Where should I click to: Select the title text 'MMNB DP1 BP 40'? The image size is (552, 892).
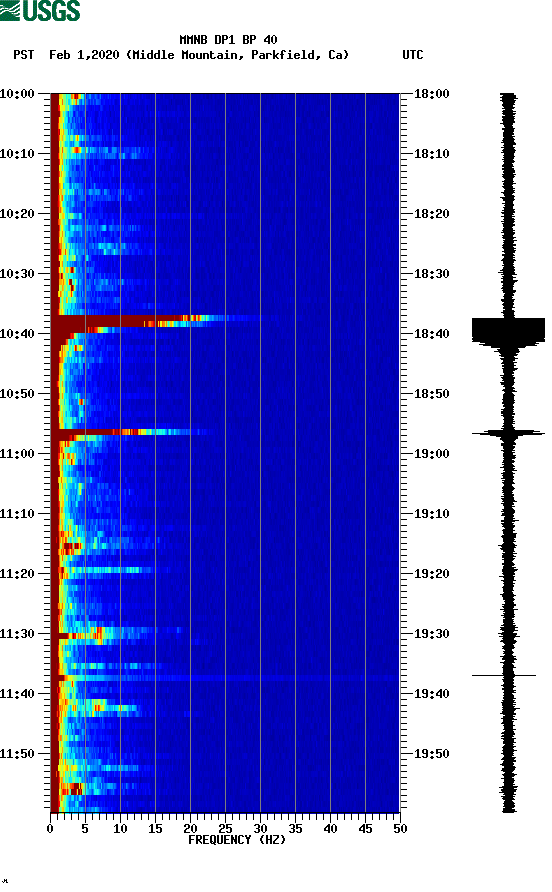[228, 40]
